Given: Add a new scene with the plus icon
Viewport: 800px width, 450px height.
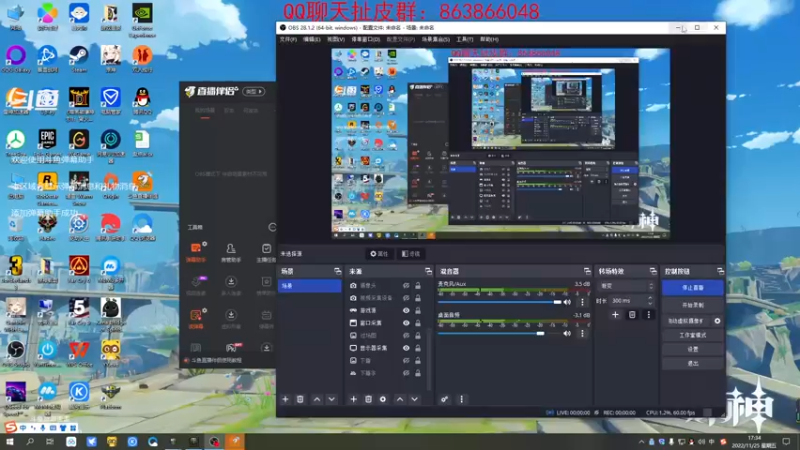Looking at the screenshot, I should 285,399.
